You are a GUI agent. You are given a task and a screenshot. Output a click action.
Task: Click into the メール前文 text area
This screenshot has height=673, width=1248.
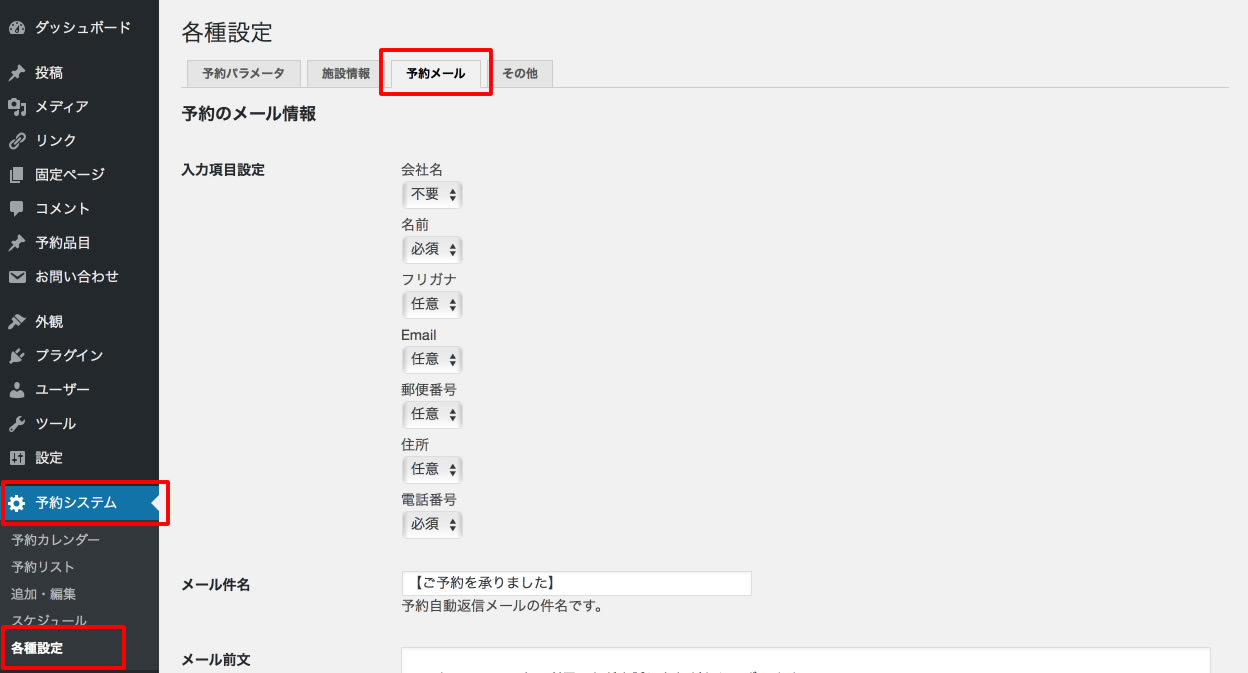[x=806, y=660]
